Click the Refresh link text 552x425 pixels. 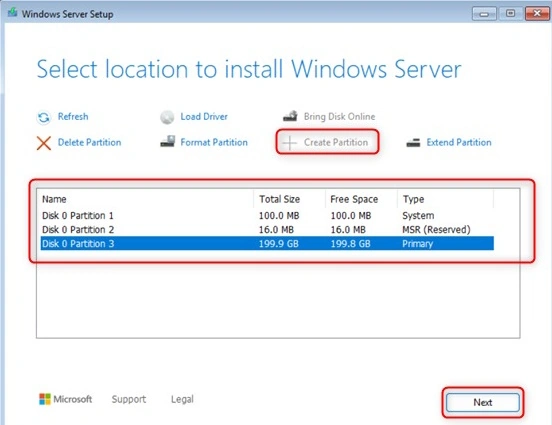tap(73, 117)
